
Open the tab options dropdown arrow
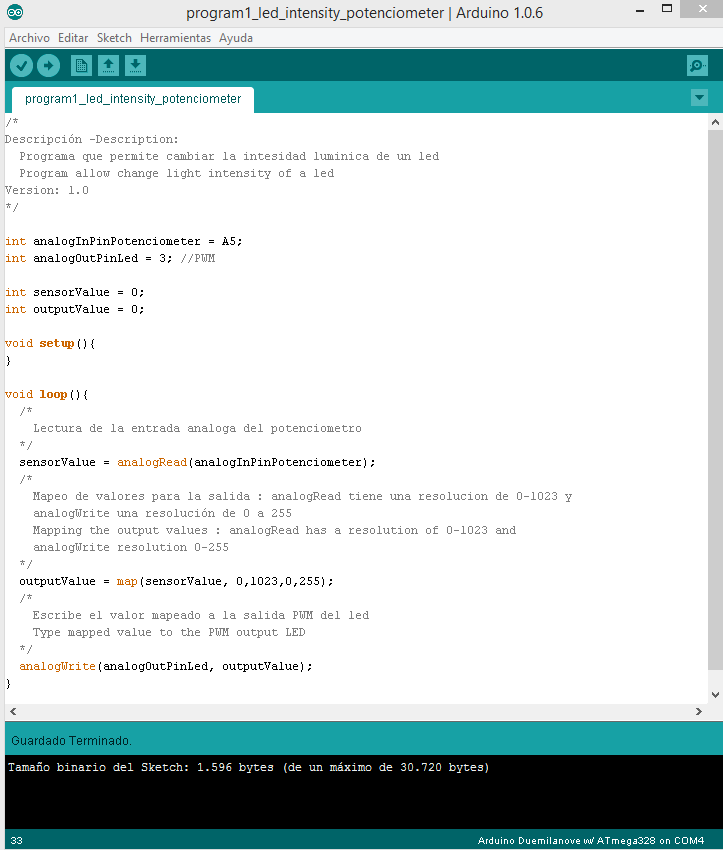pos(699,98)
